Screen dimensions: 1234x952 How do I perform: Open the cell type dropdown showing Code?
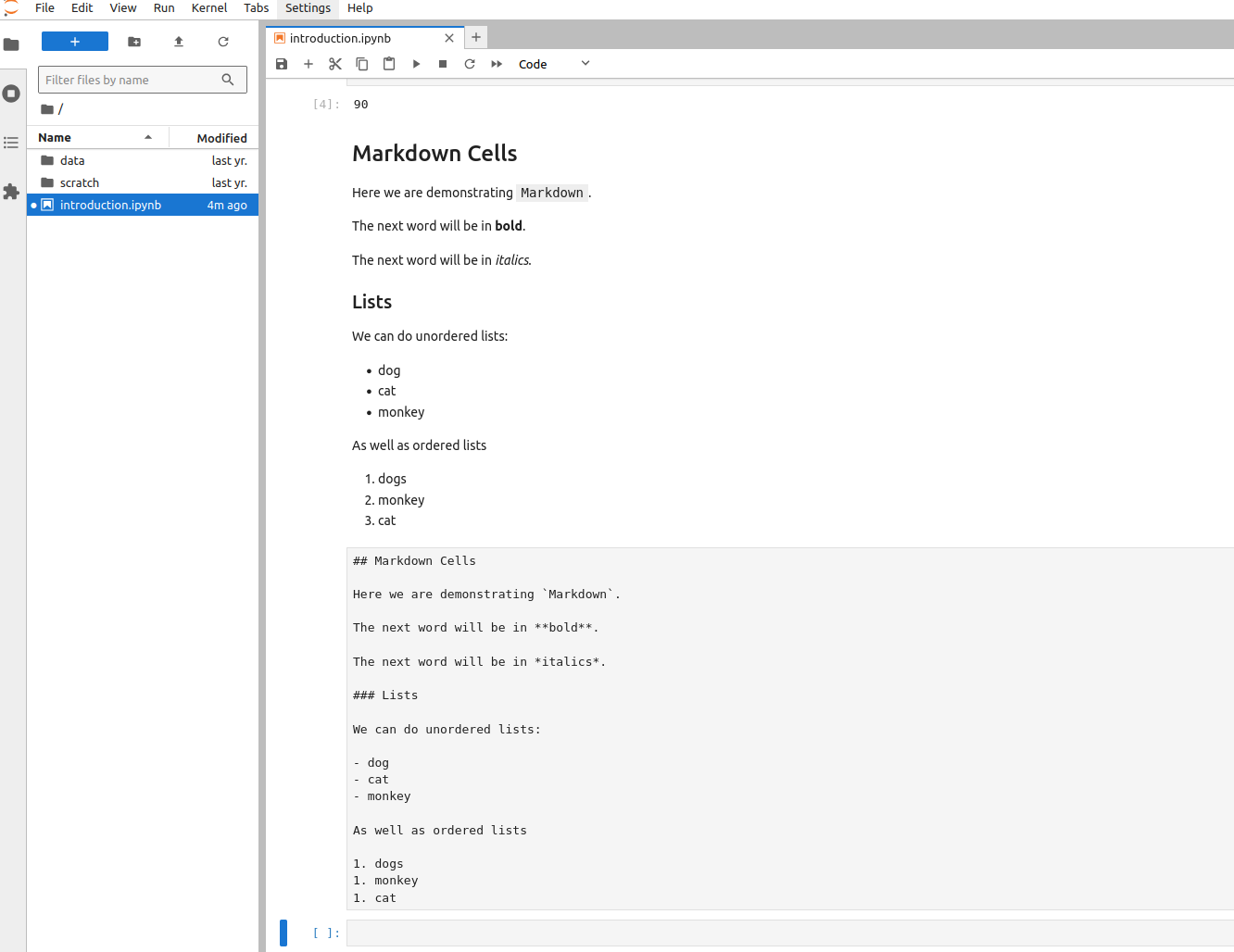pyautogui.click(x=553, y=64)
